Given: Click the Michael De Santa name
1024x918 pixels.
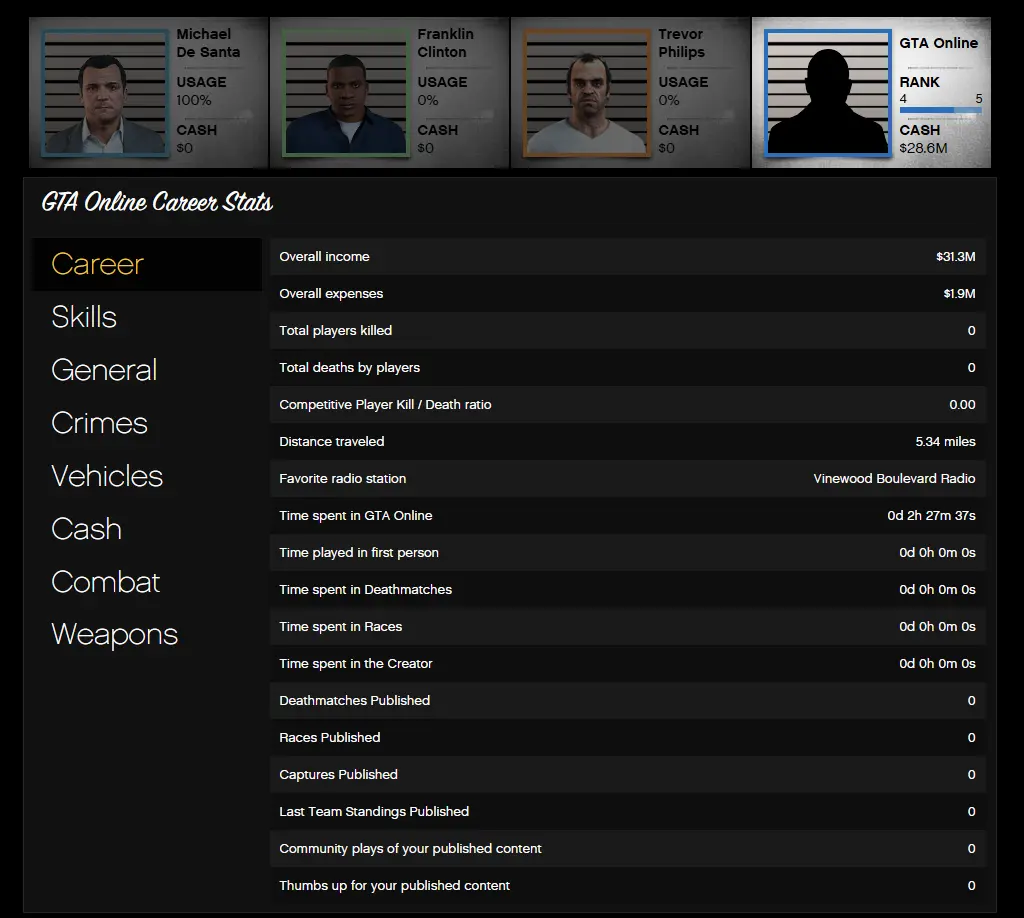Looking at the screenshot, I should 208,43.
